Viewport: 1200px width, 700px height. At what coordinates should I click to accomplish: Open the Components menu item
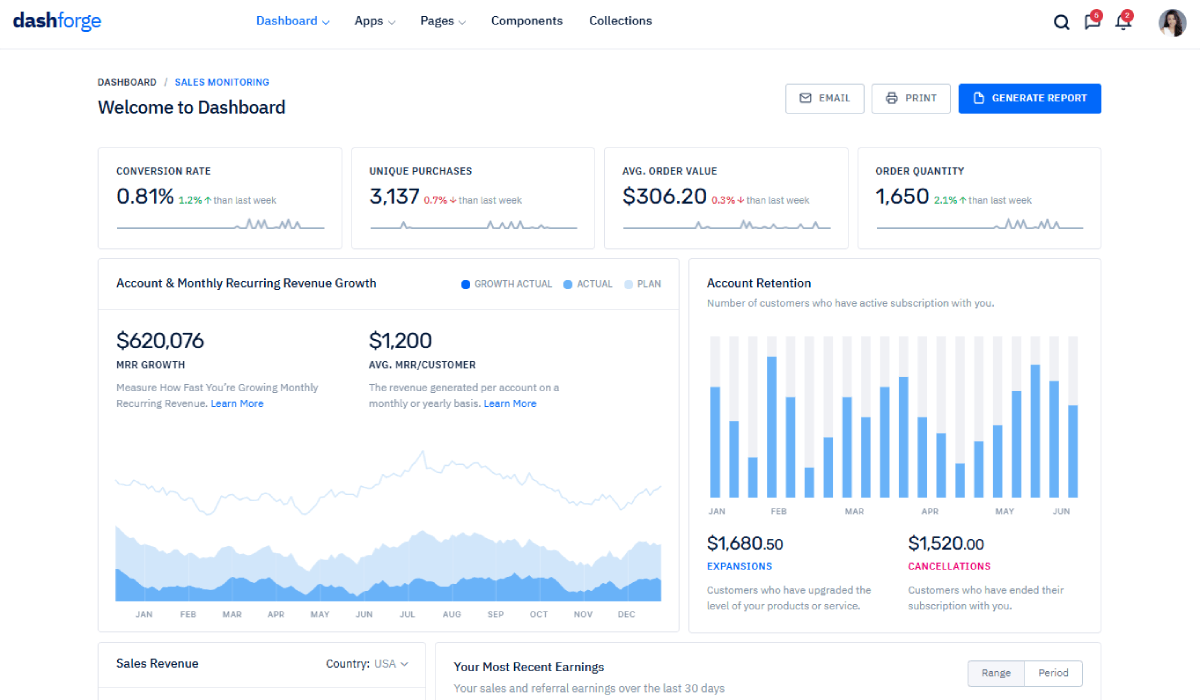click(526, 21)
